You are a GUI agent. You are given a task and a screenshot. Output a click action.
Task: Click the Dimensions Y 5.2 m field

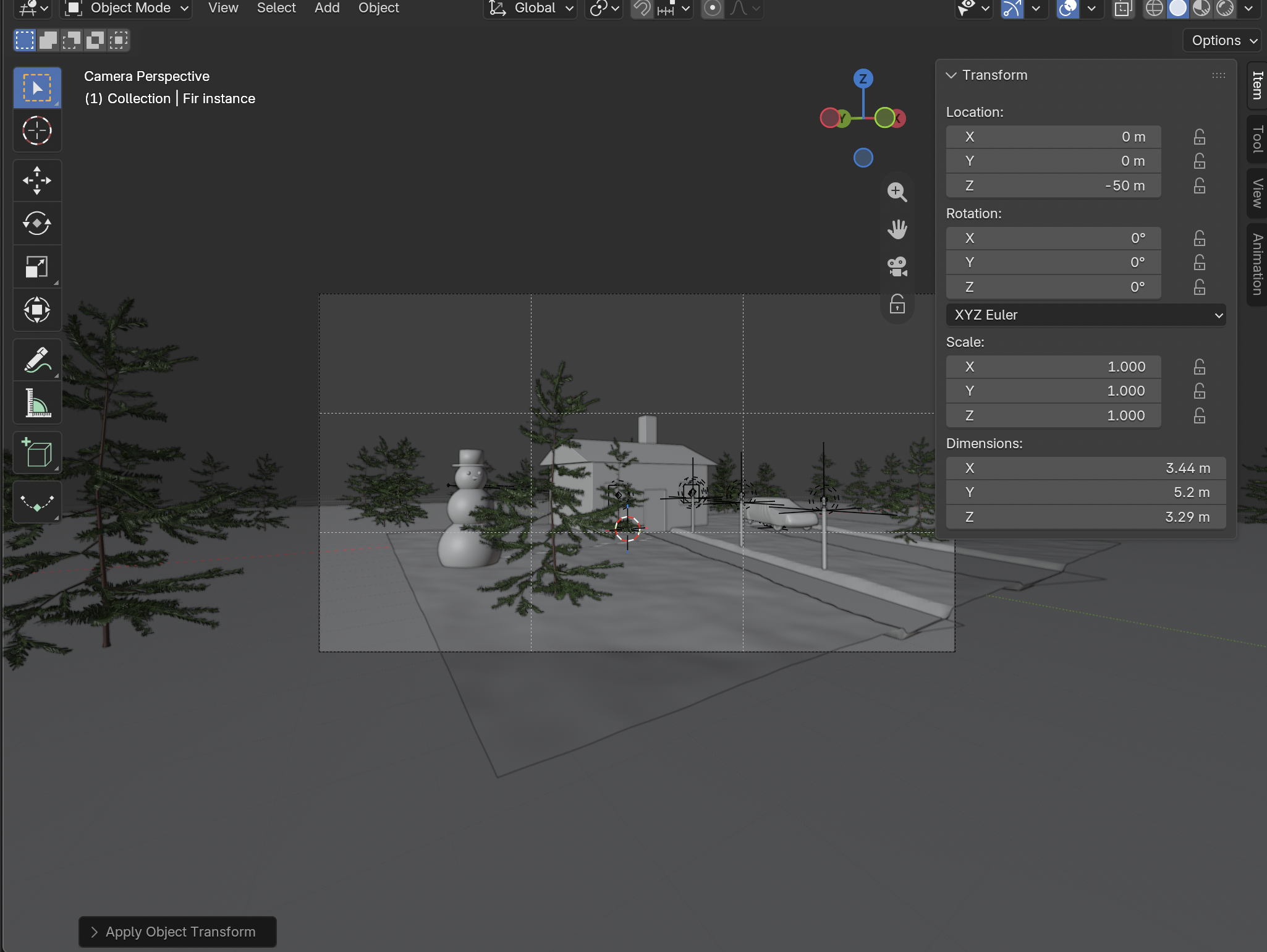(x=1086, y=493)
